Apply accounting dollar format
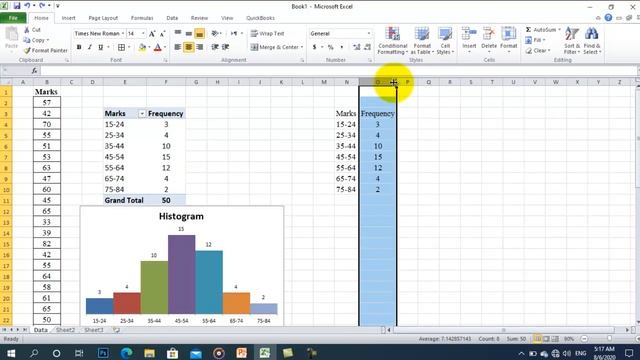Viewport: 640px width, 360px height. [x=314, y=47]
